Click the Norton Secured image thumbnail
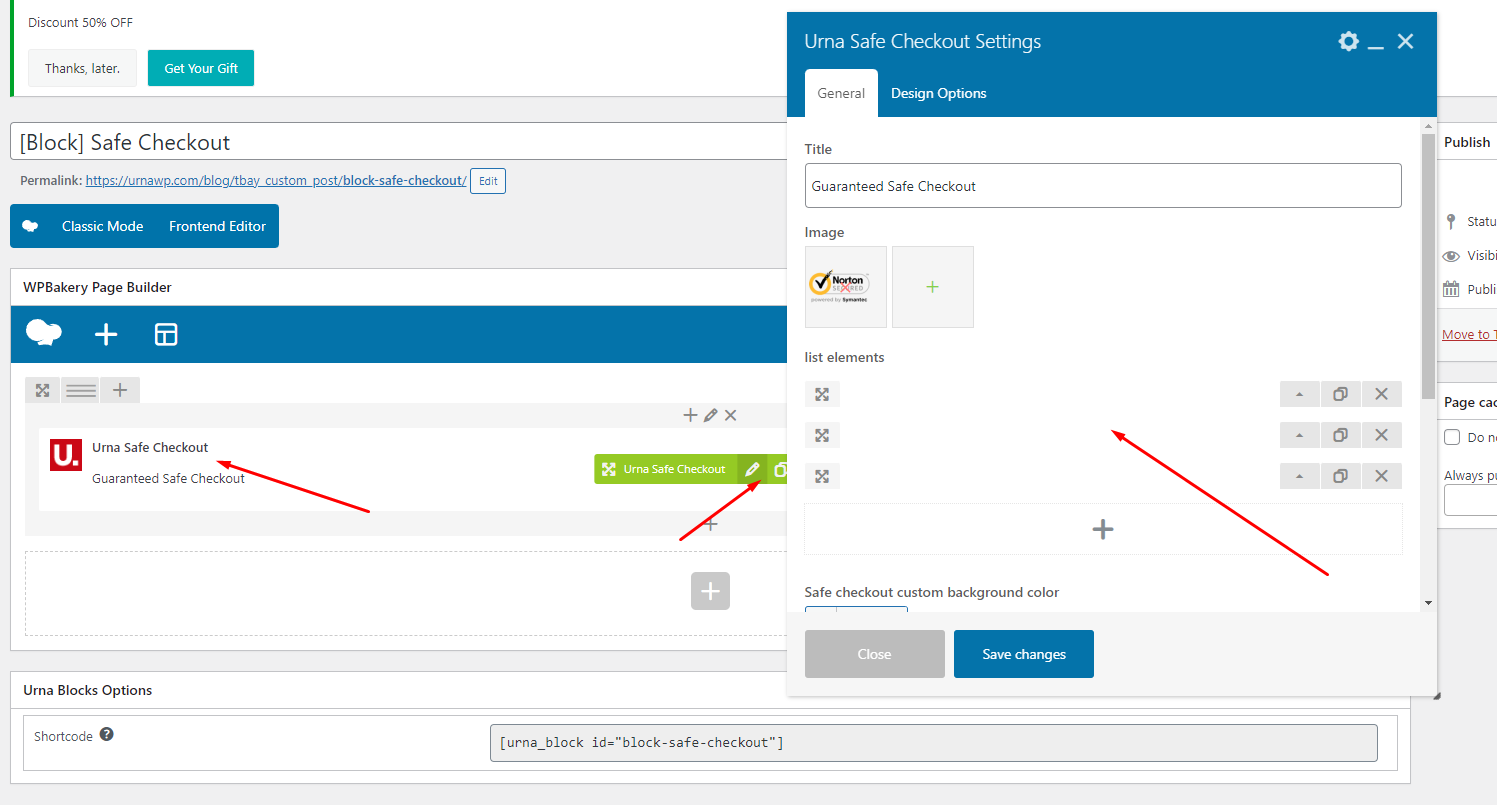The width and height of the screenshot is (1497, 805). click(x=846, y=287)
